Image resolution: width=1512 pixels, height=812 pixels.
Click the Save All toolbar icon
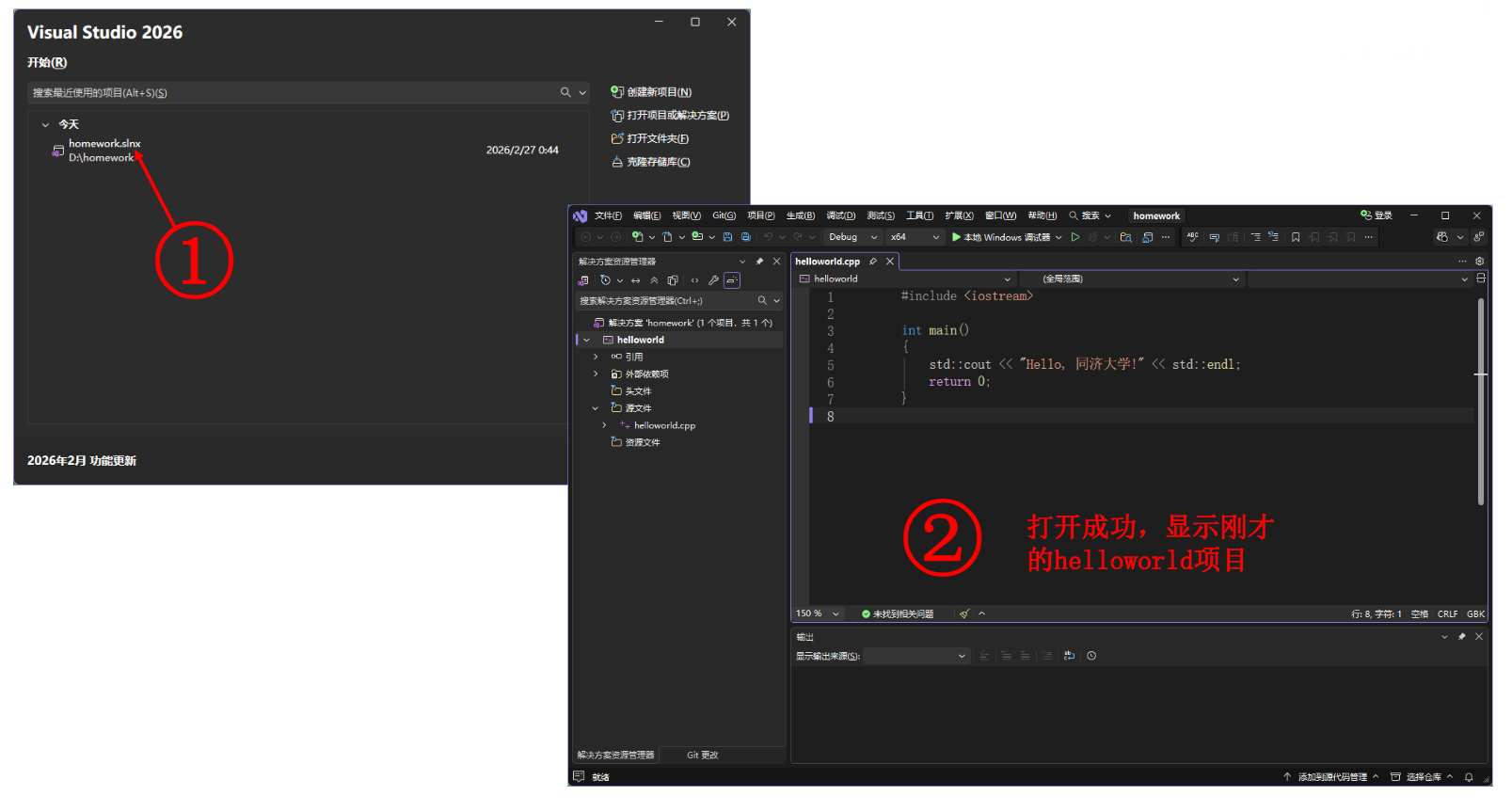pyautogui.click(x=746, y=237)
